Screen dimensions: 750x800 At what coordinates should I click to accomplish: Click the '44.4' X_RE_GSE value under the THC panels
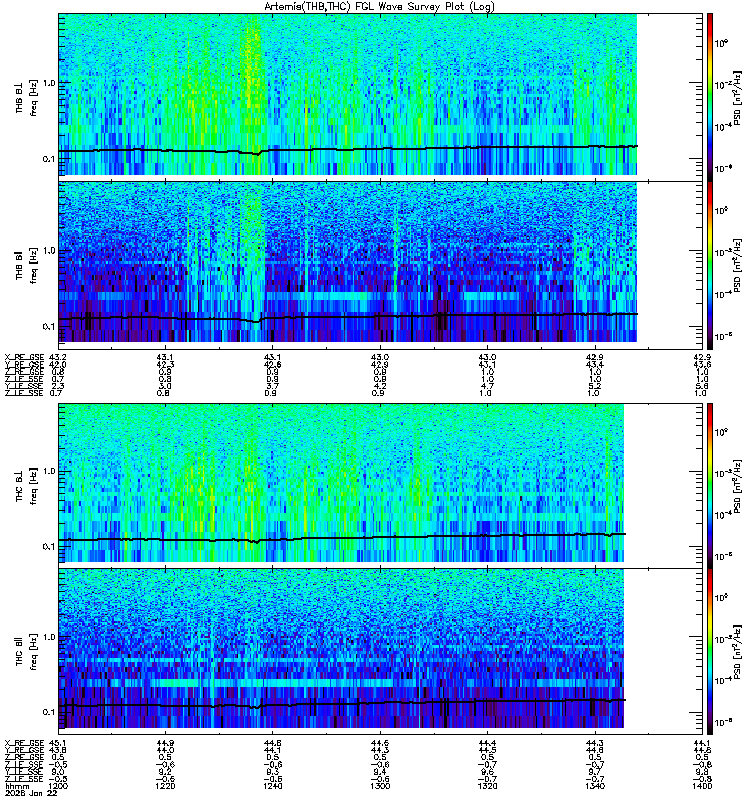487,743
